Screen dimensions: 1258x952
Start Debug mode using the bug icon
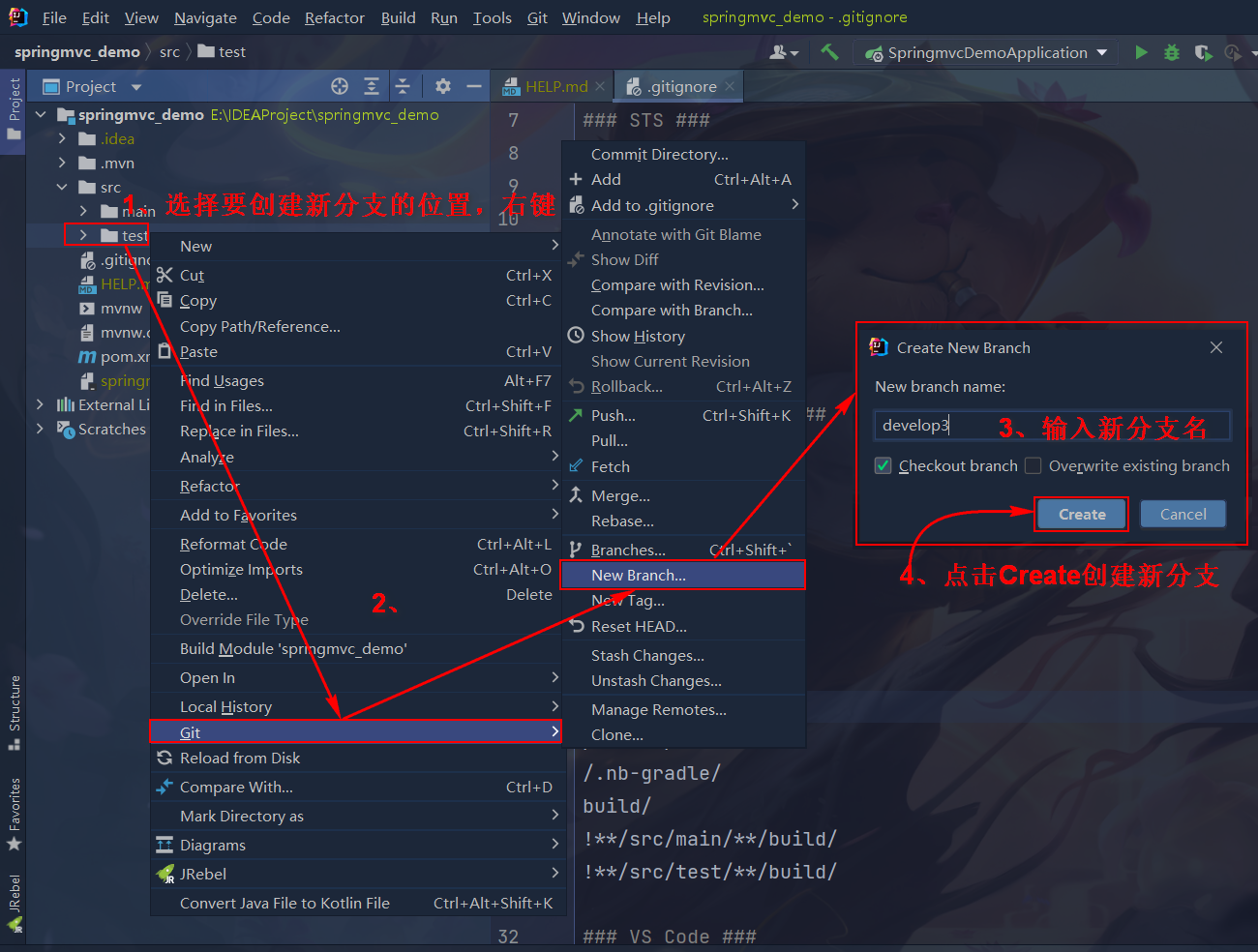[1172, 52]
